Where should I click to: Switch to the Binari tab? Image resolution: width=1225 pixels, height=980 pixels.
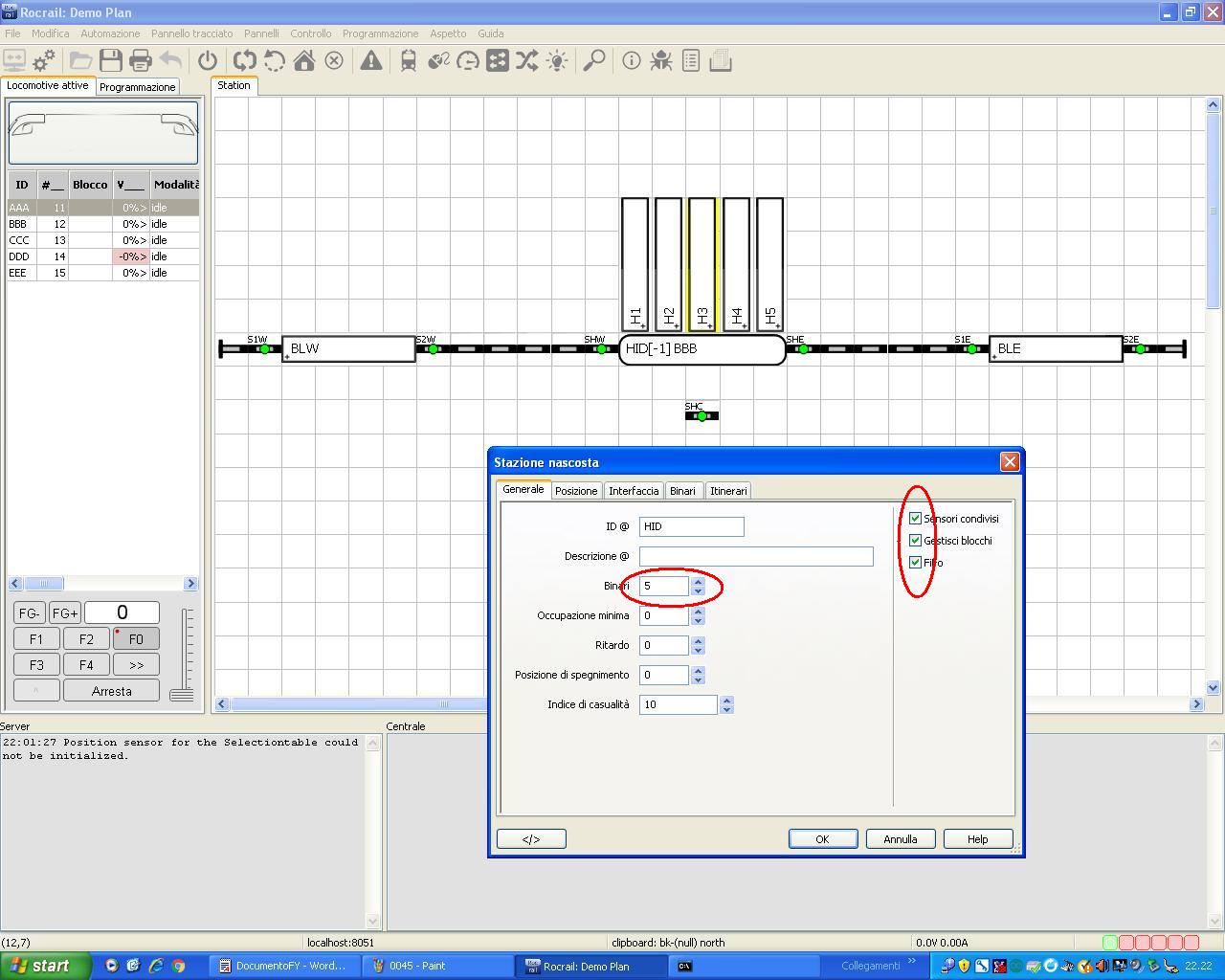tap(682, 491)
